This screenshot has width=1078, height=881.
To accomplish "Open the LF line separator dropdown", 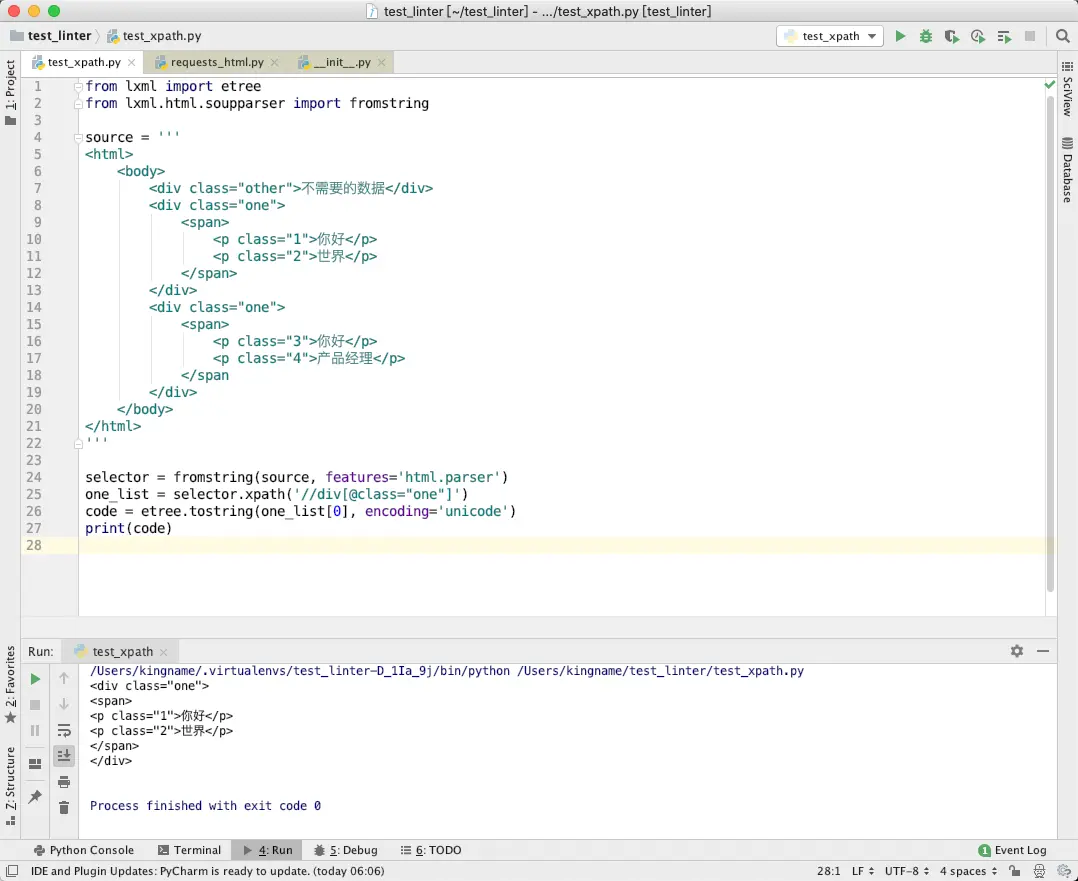I will tap(863, 871).
